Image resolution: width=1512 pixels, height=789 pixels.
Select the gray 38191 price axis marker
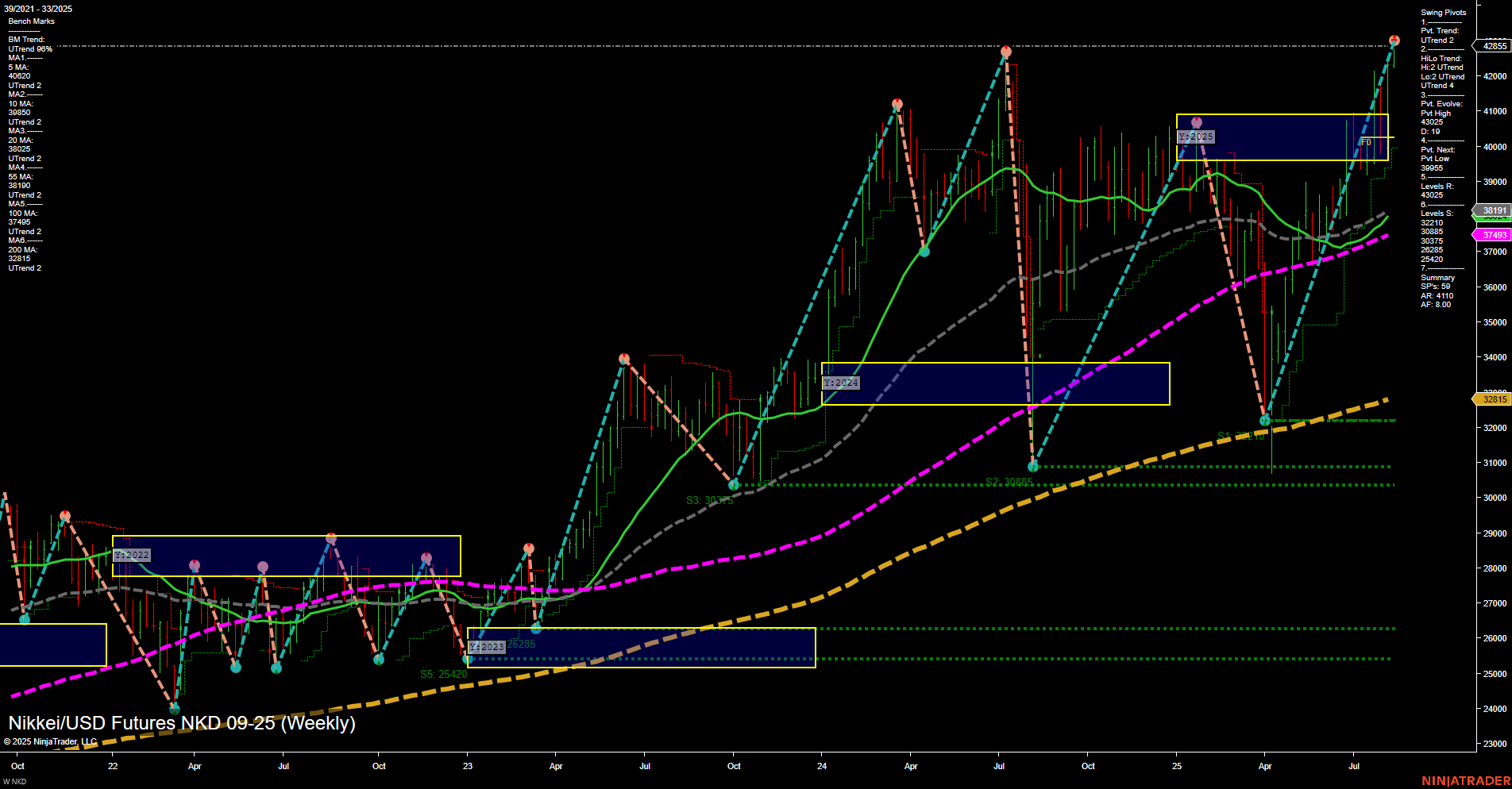click(1493, 210)
